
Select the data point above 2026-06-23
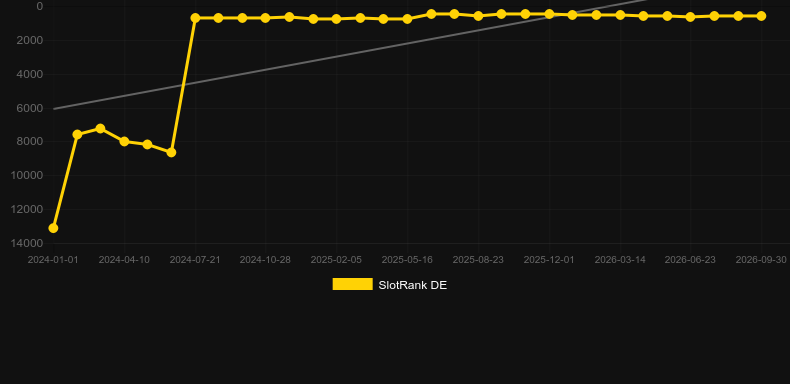coord(691,17)
